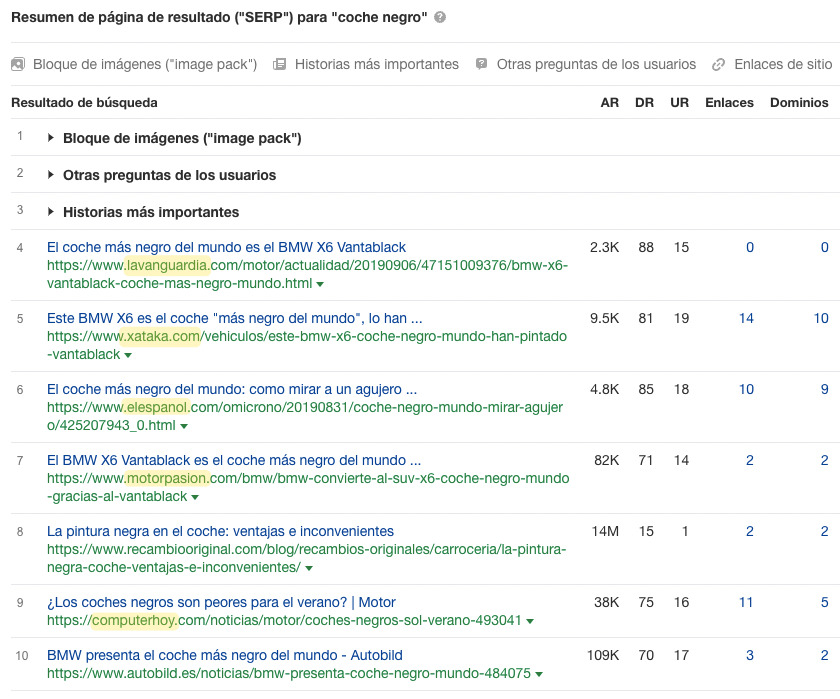Viewport: 840px width, 699px height.
Task: Click the 'UR' column header
Action: (x=680, y=102)
